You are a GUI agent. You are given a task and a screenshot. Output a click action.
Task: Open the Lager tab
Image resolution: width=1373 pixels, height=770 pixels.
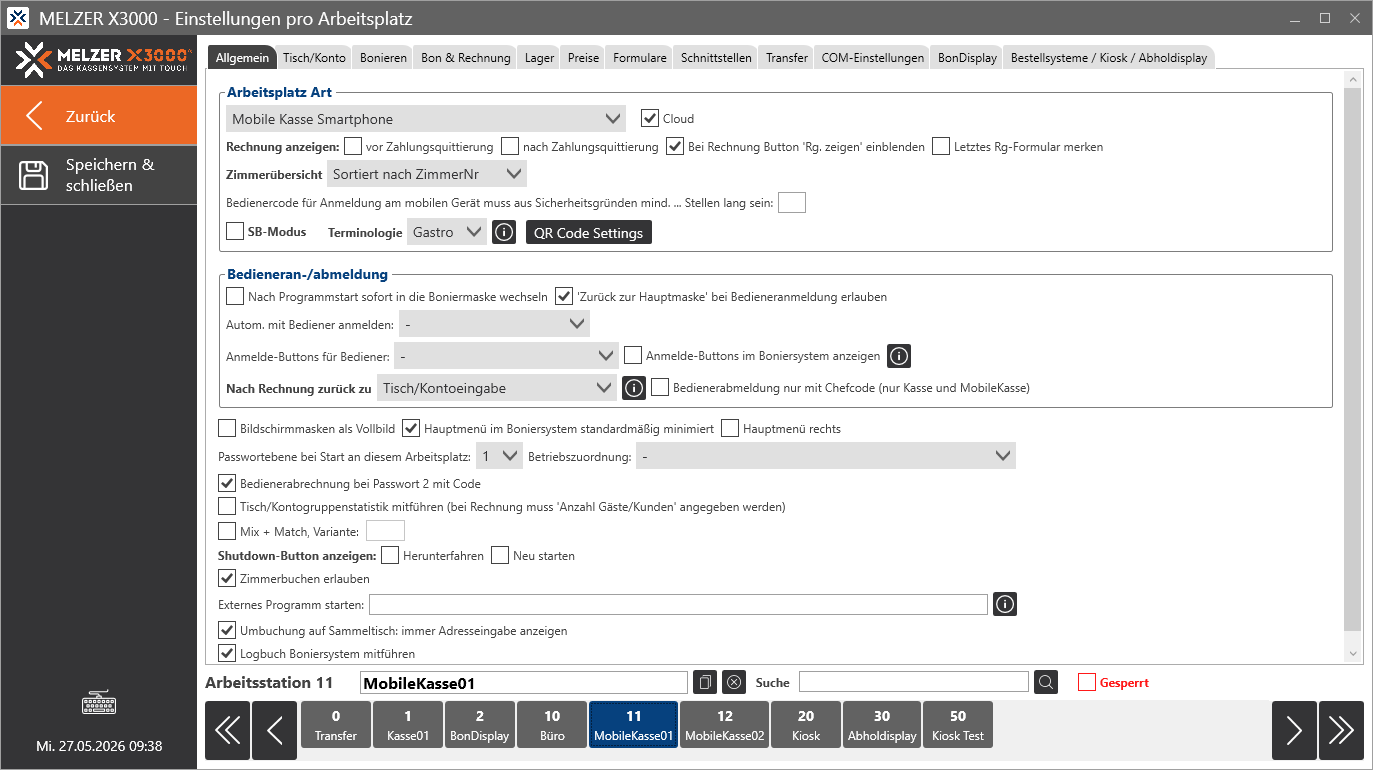540,58
